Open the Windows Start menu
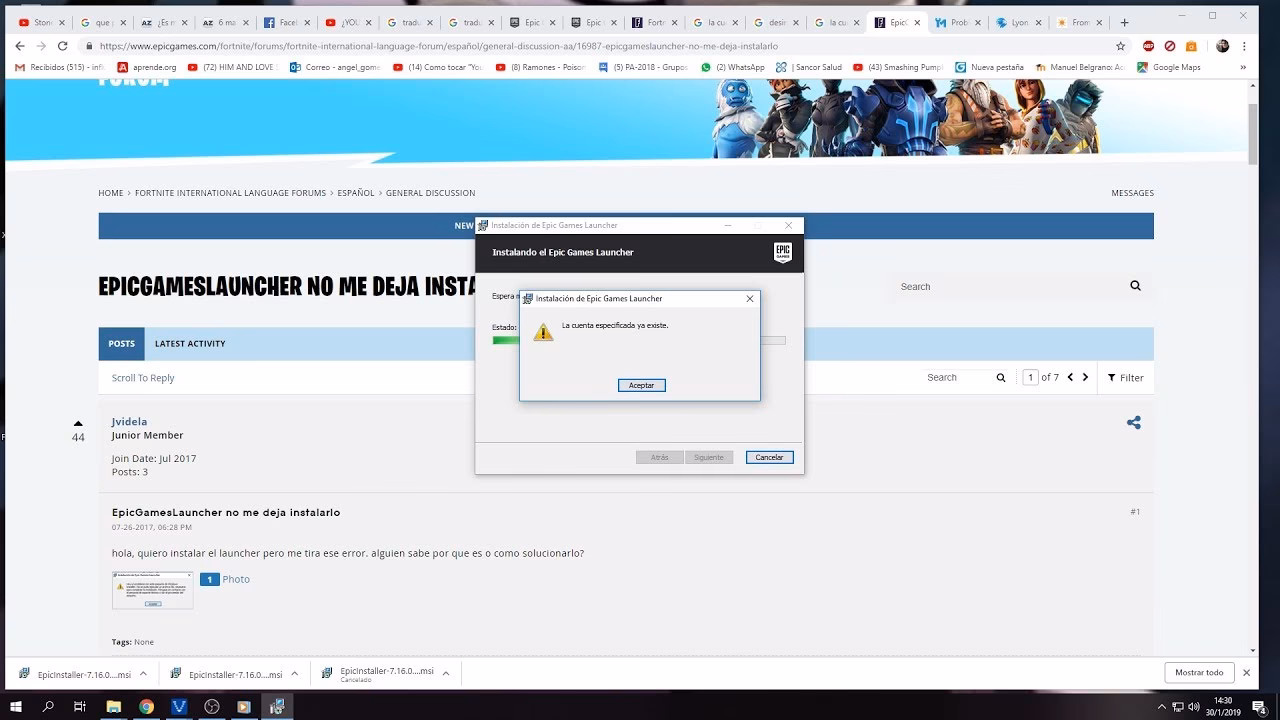Viewport: 1280px width, 720px height. coord(16,706)
